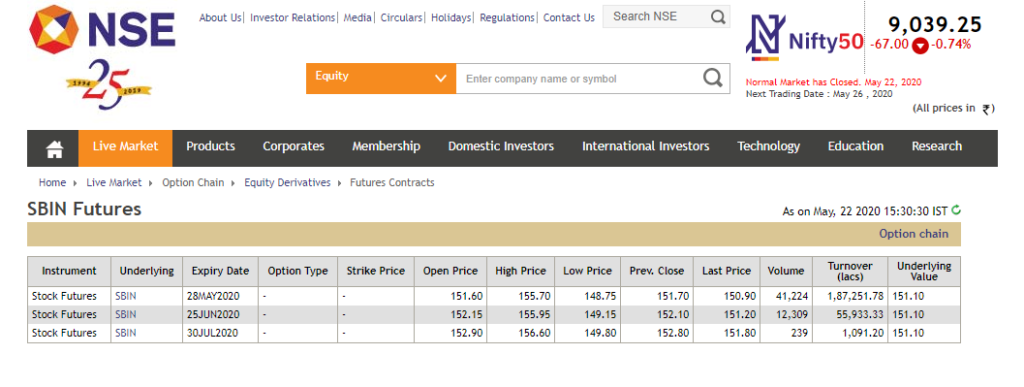Image resolution: width=1024 pixels, height=387 pixels.
Task: Open the Research menu
Action: pyautogui.click(x=936, y=146)
